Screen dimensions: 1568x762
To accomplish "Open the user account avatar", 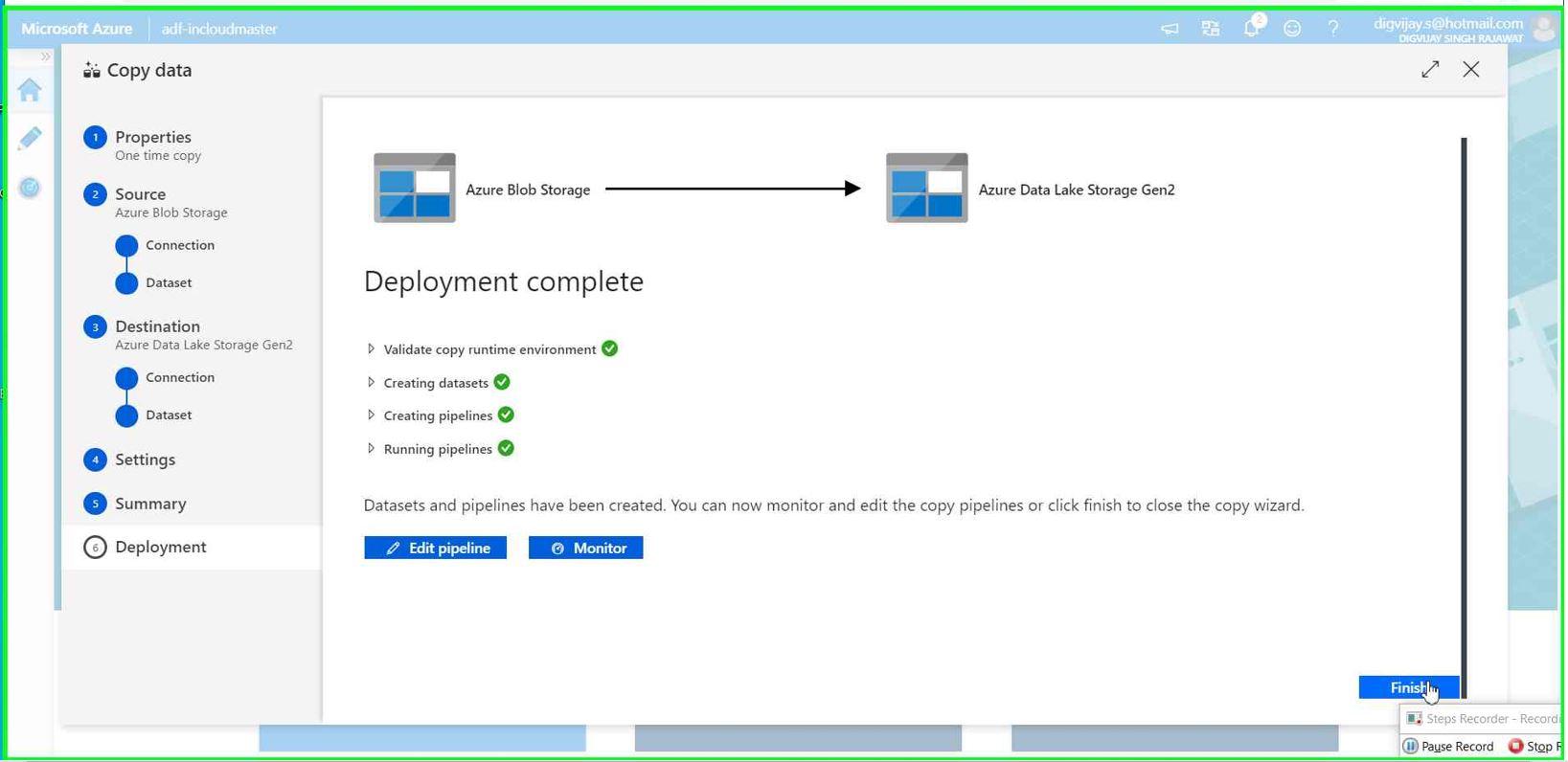I will pyautogui.click(x=1545, y=29).
